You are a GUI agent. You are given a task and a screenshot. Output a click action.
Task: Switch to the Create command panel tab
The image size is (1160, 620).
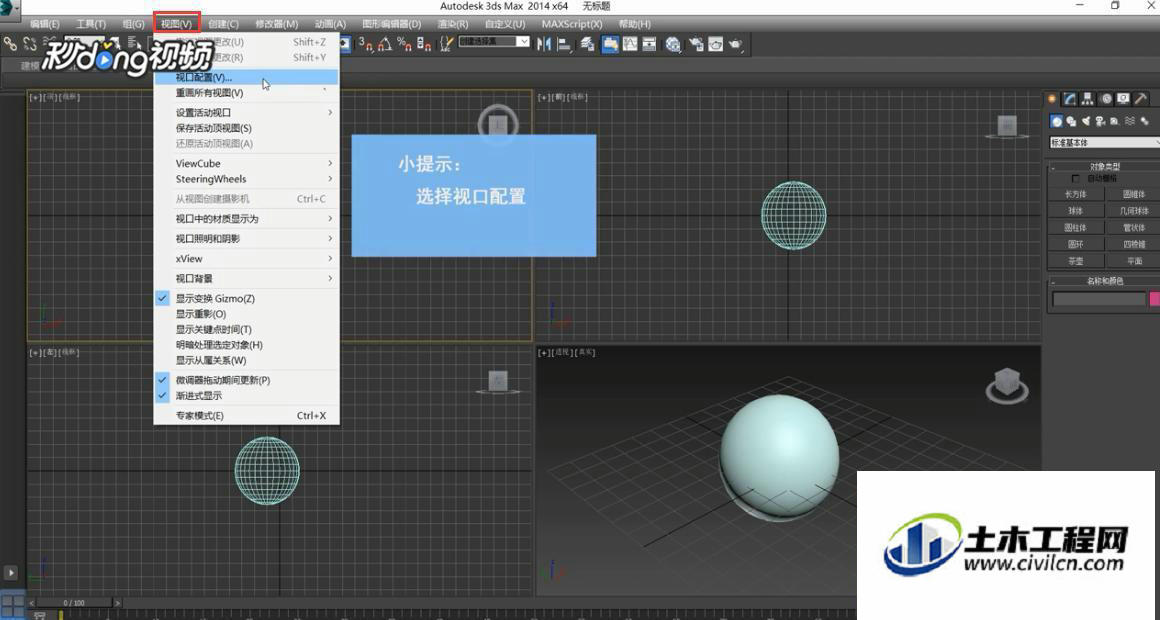[x=1051, y=98]
